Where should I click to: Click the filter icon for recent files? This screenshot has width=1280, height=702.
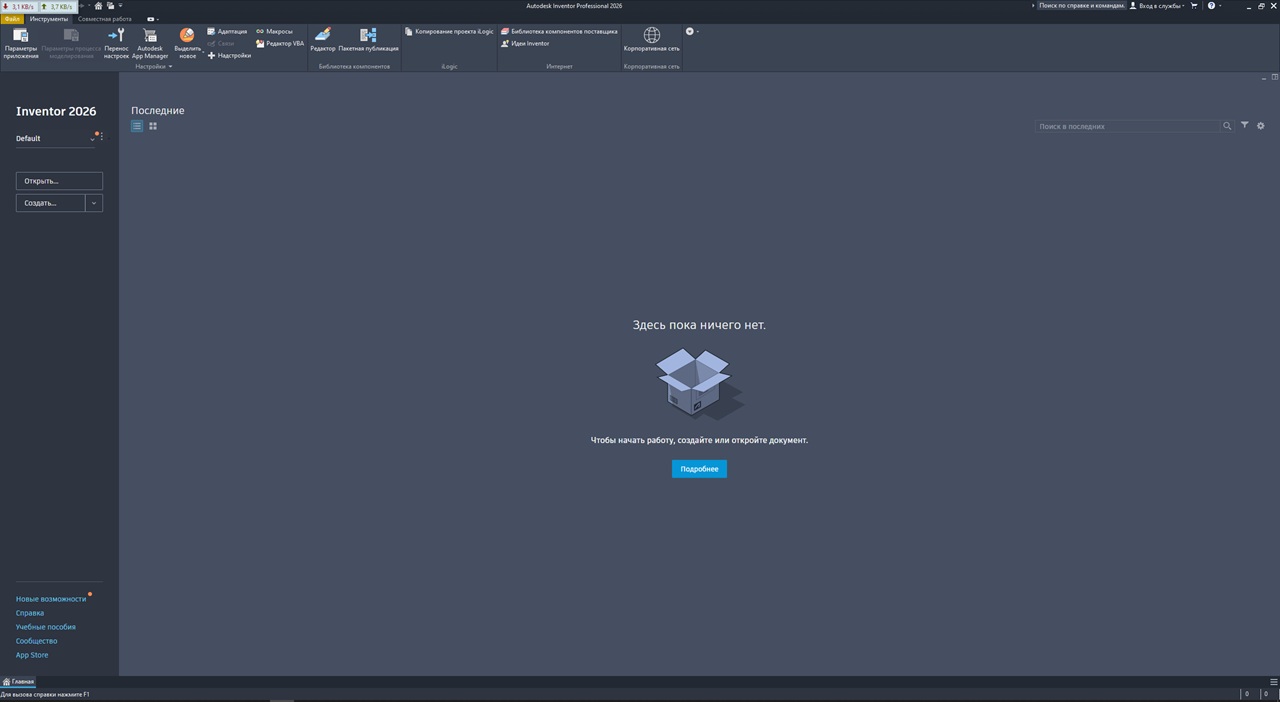pos(1245,126)
